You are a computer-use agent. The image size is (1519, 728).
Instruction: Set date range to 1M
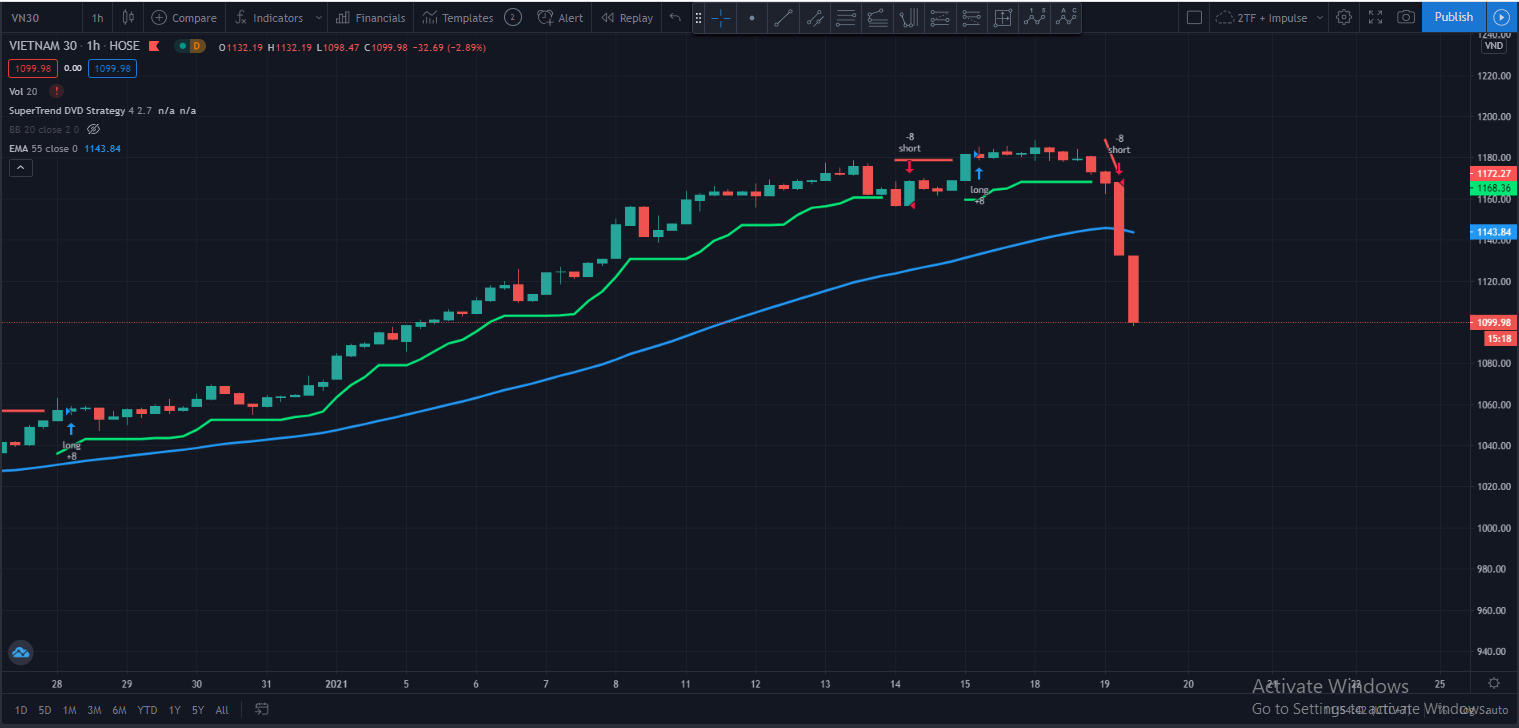coord(70,710)
